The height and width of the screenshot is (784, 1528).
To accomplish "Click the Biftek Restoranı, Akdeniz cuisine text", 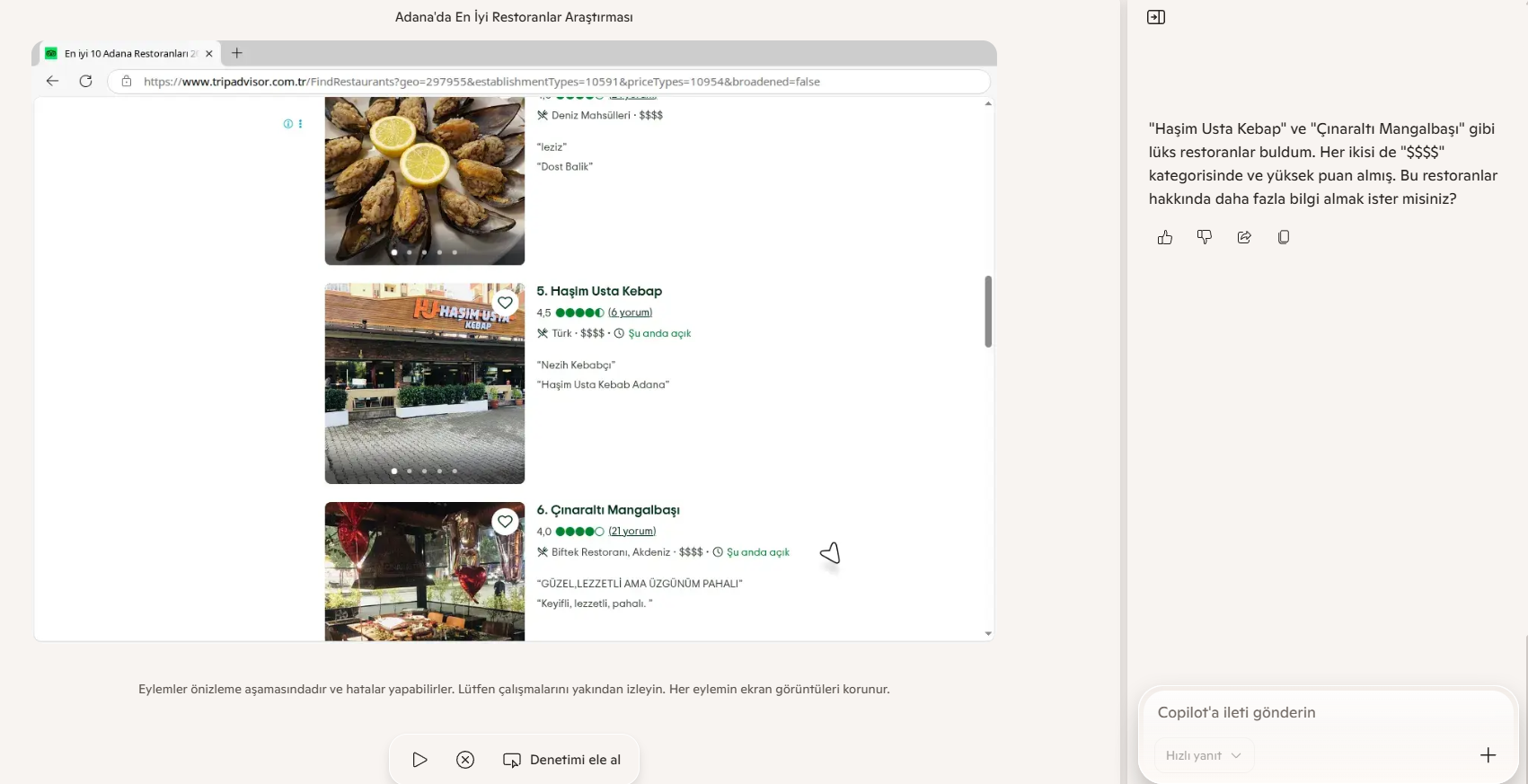I will click(x=611, y=552).
